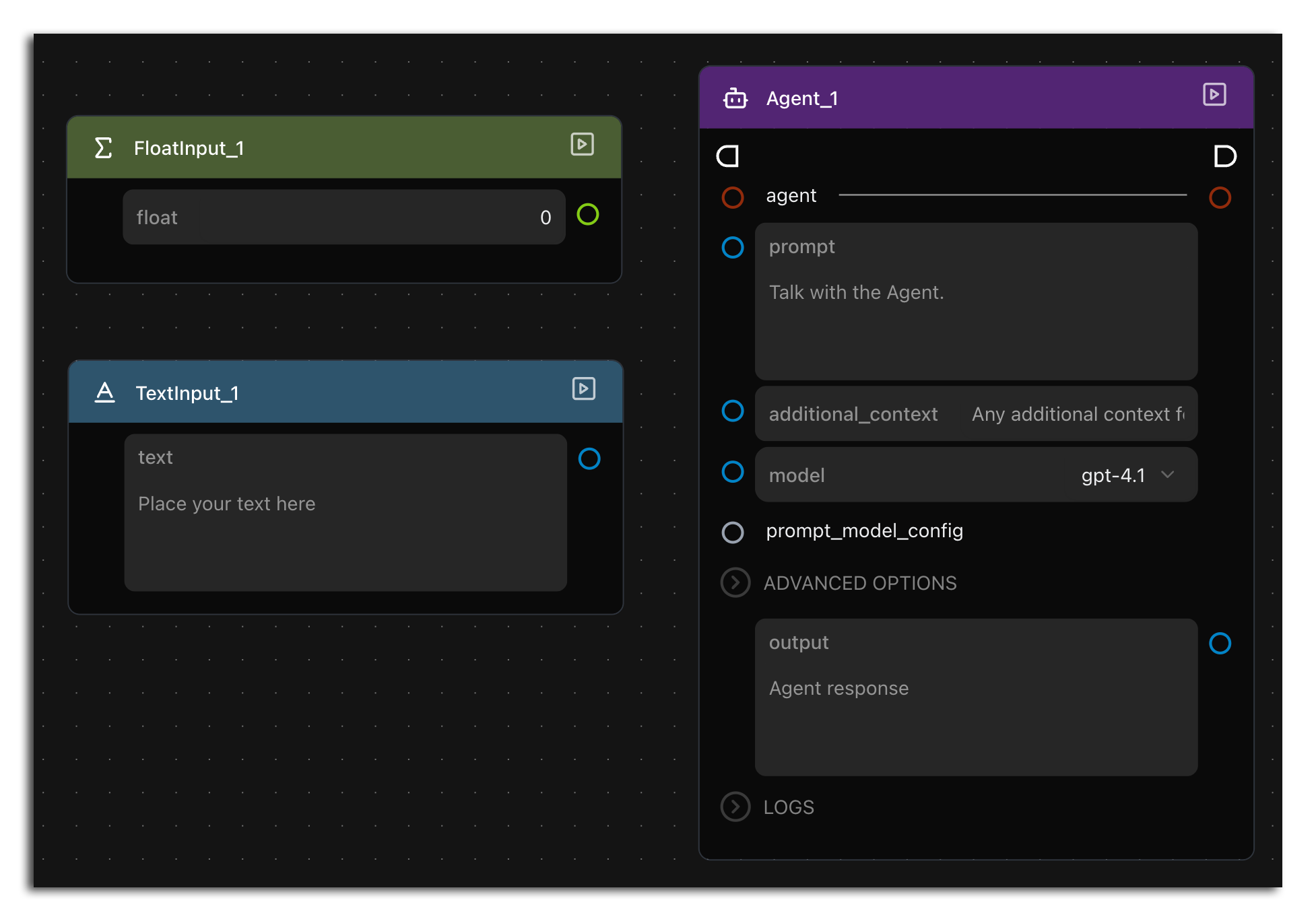
Task: Click the prompt_model_config input port
Action: [733, 533]
